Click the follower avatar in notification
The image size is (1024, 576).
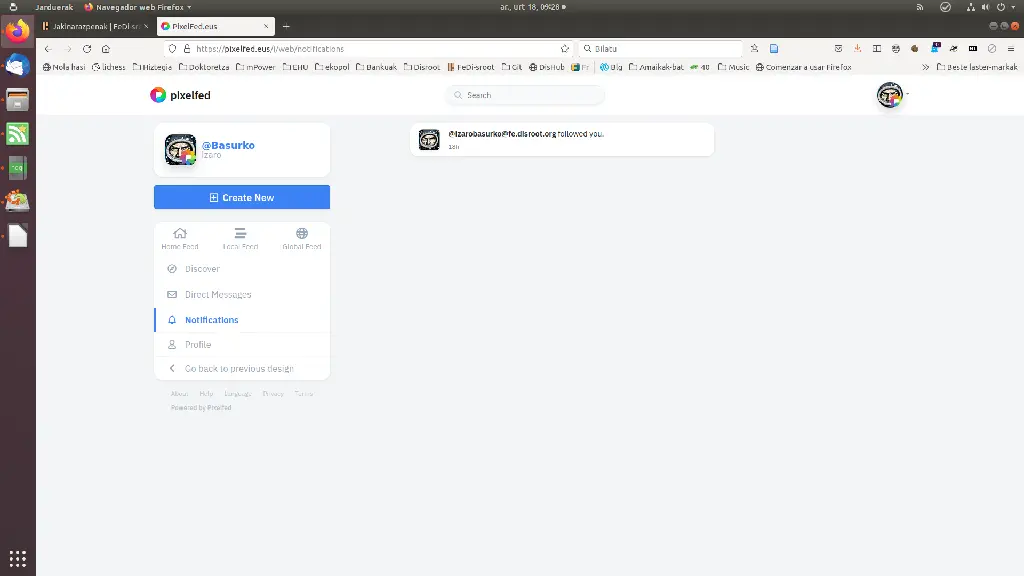point(429,139)
